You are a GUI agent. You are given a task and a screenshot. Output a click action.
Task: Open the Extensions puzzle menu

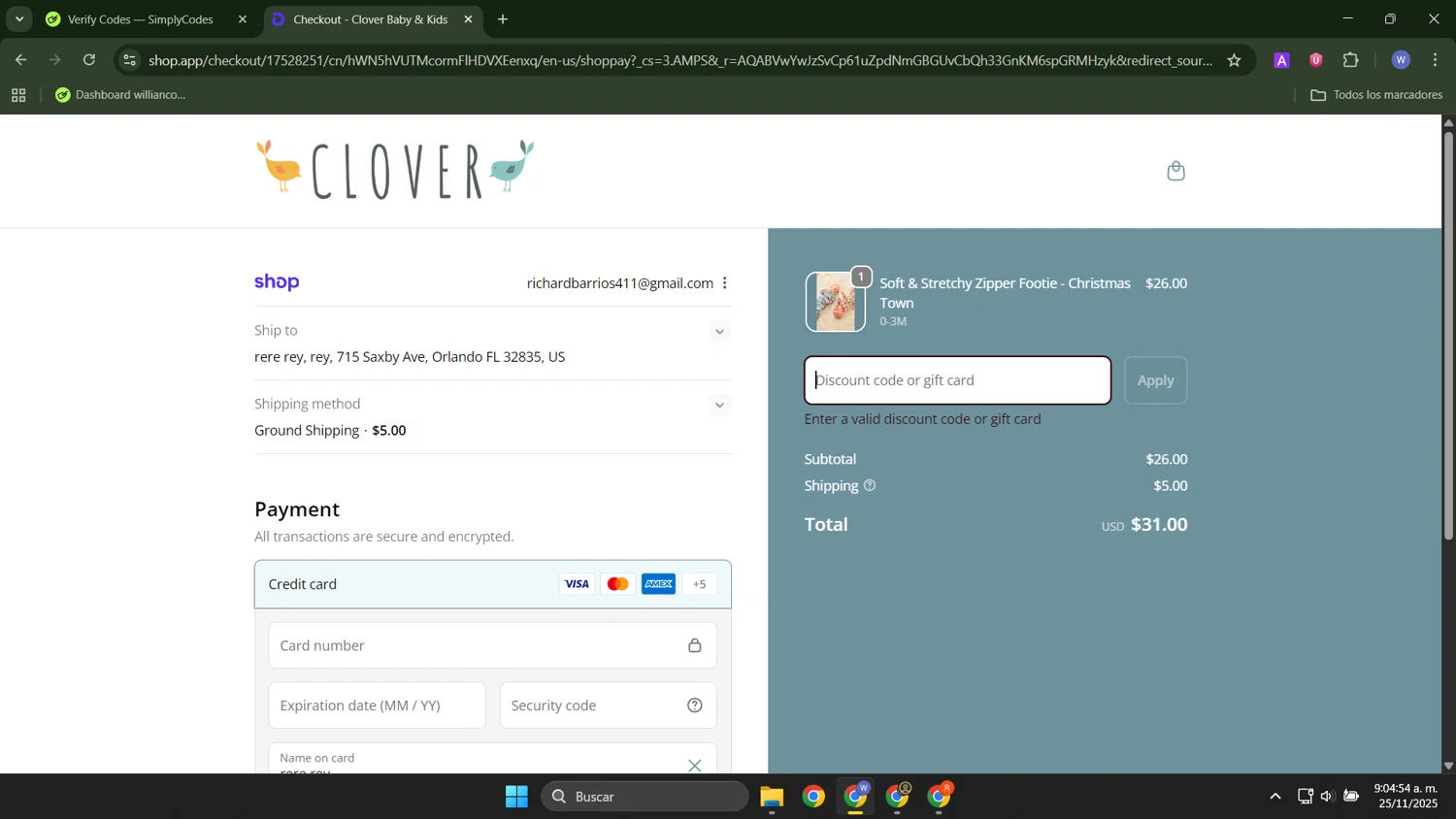1351,60
